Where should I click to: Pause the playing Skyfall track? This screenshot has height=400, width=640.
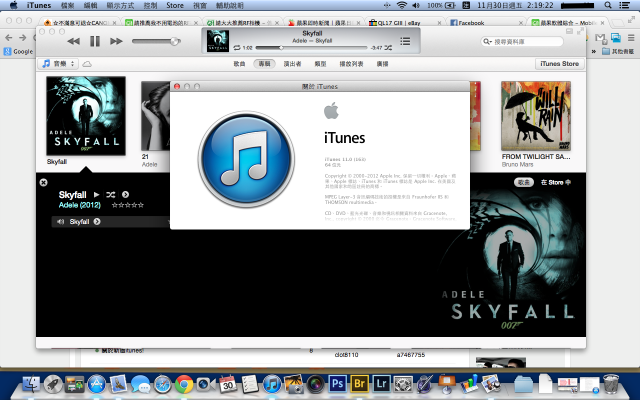pyautogui.click(x=95, y=41)
